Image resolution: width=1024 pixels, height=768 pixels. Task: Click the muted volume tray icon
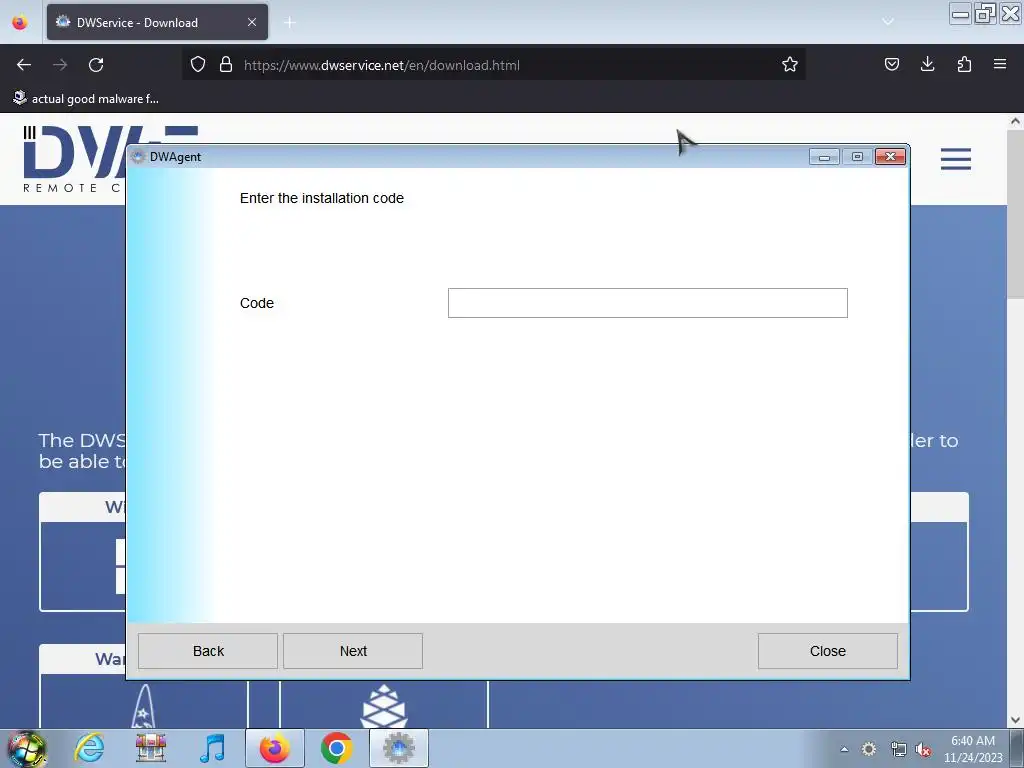coord(923,749)
